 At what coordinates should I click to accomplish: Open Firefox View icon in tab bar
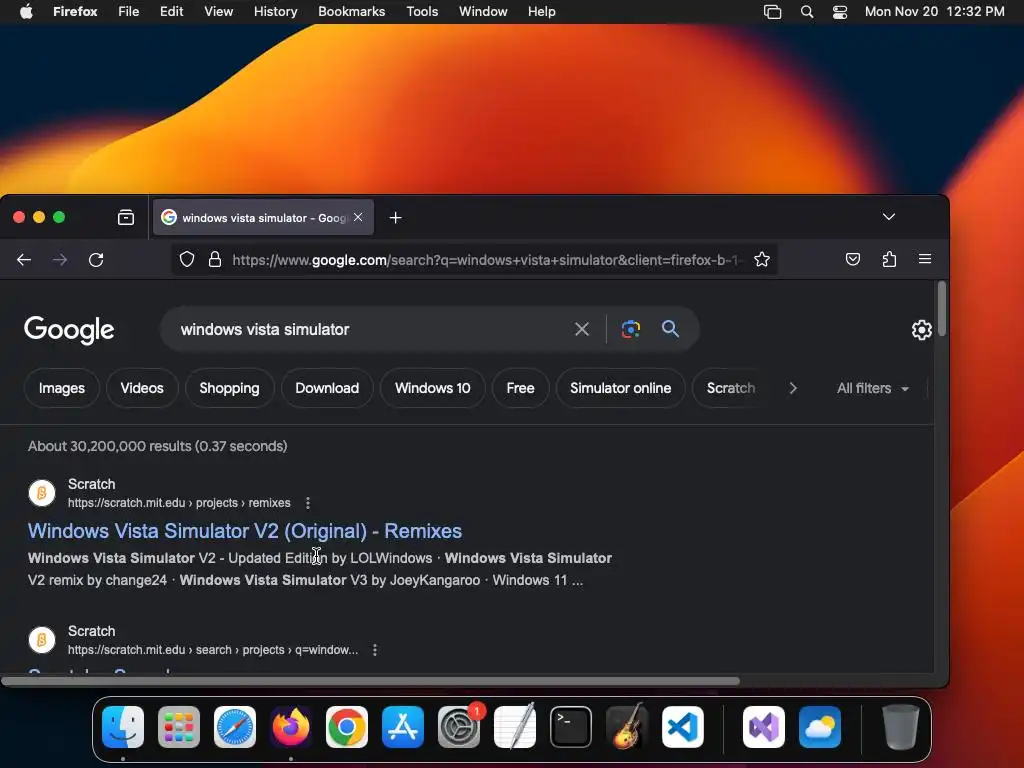(x=126, y=217)
